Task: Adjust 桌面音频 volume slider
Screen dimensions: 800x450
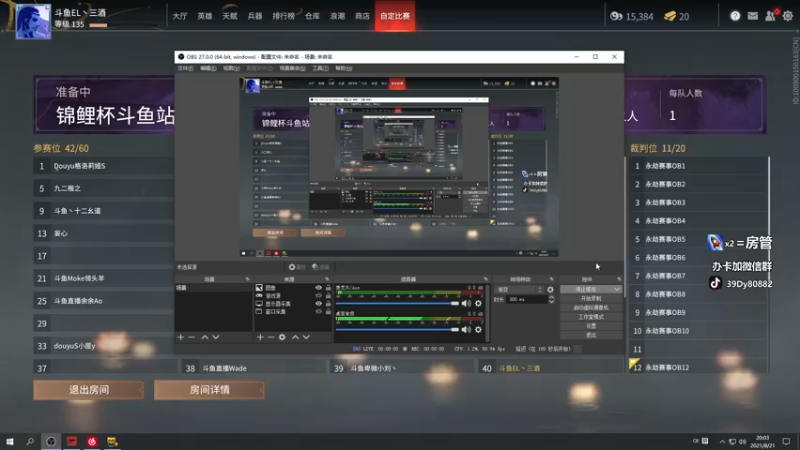Action: [x=397, y=330]
